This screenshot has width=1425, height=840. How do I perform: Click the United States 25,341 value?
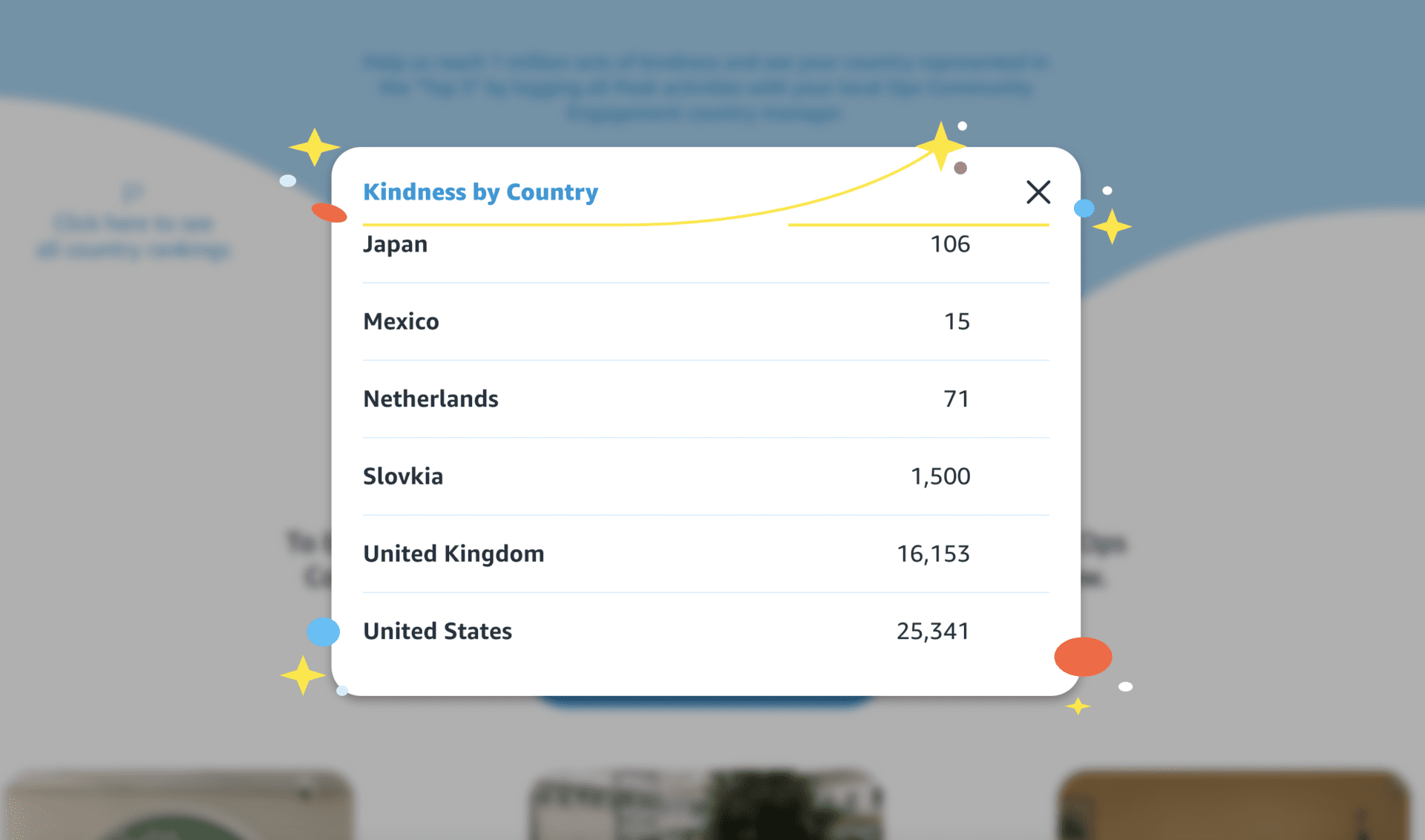[933, 631]
